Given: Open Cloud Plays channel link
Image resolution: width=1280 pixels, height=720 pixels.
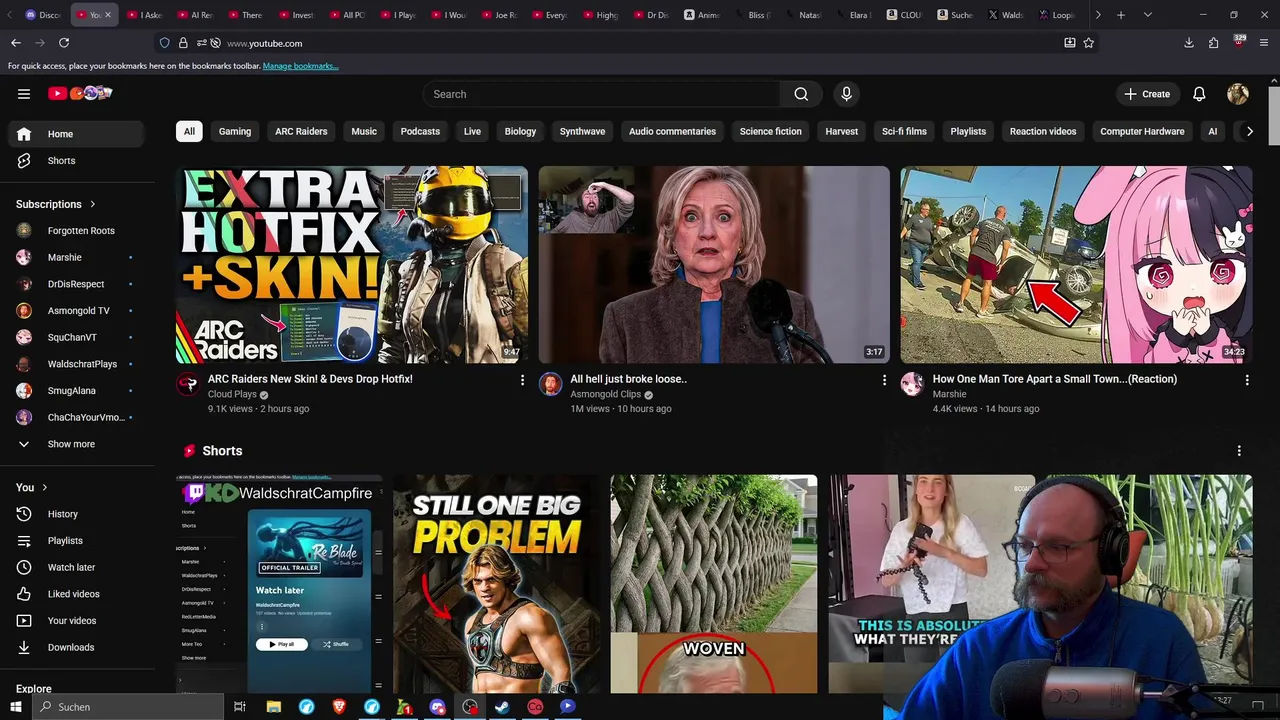Looking at the screenshot, I should [x=232, y=394].
